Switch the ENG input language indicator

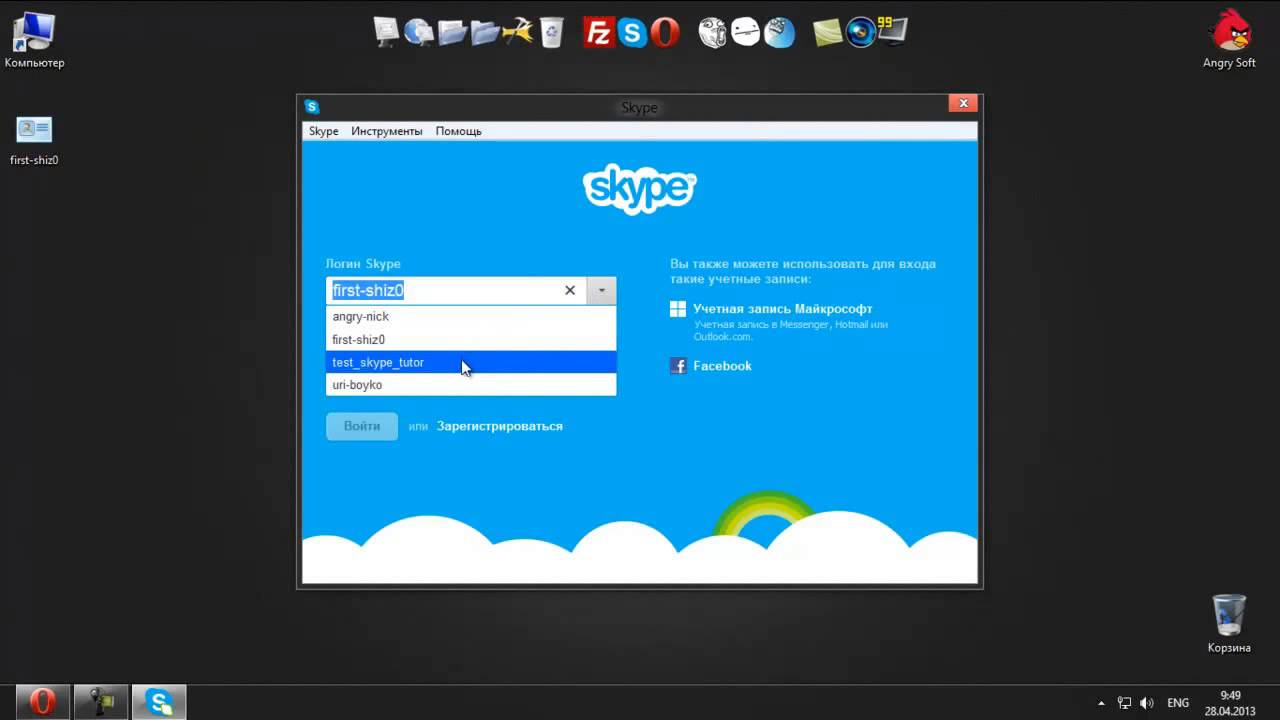(1178, 703)
